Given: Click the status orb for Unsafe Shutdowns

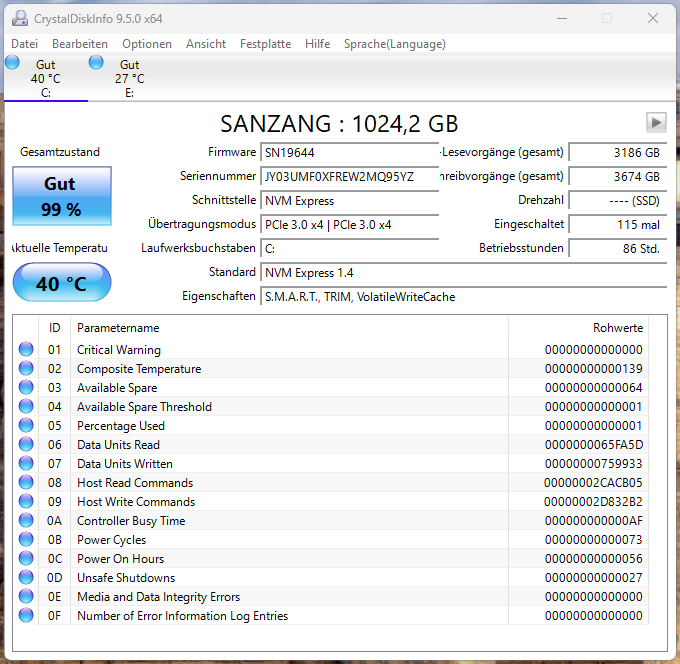Looking at the screenshot, I should point(26,577).
